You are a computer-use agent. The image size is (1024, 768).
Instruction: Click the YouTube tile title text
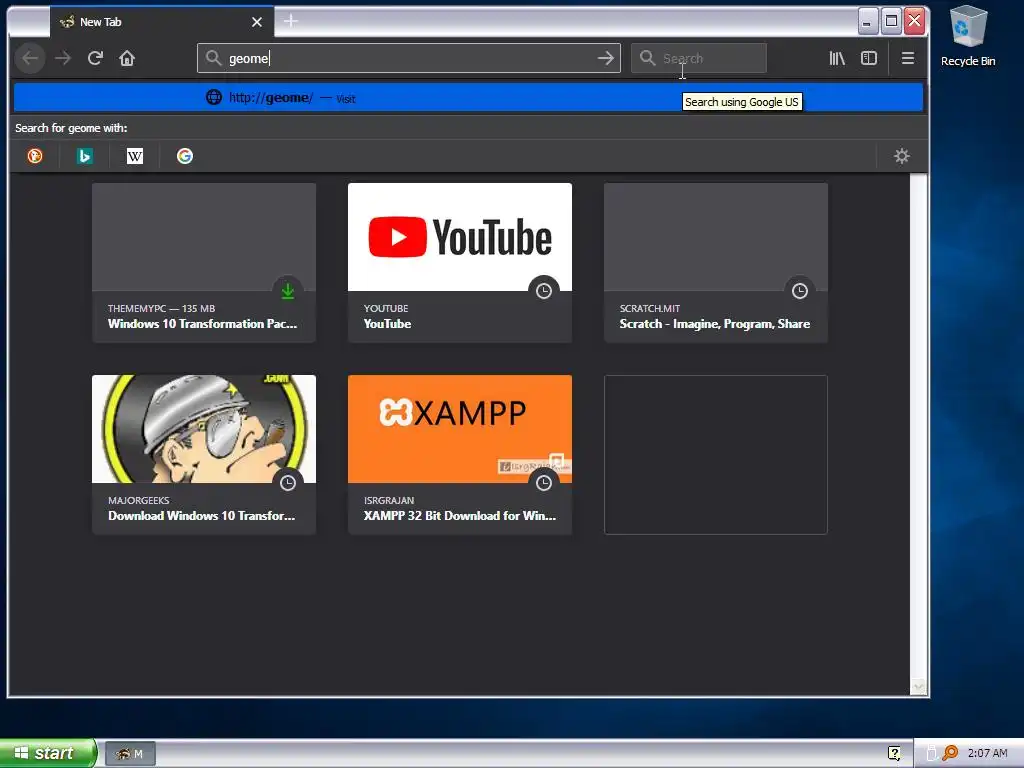[387, 324]
